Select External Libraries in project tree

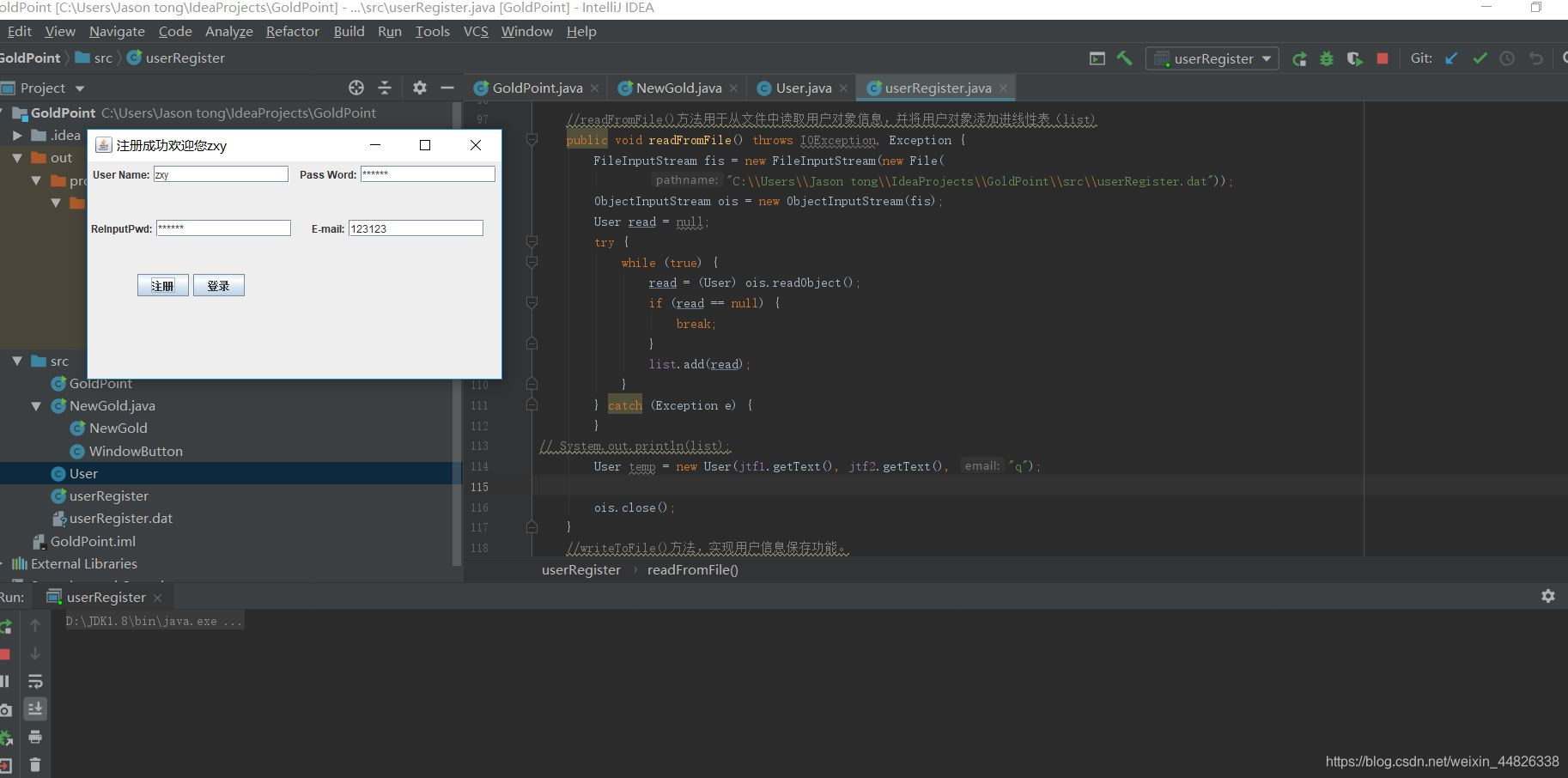point(84,563)
